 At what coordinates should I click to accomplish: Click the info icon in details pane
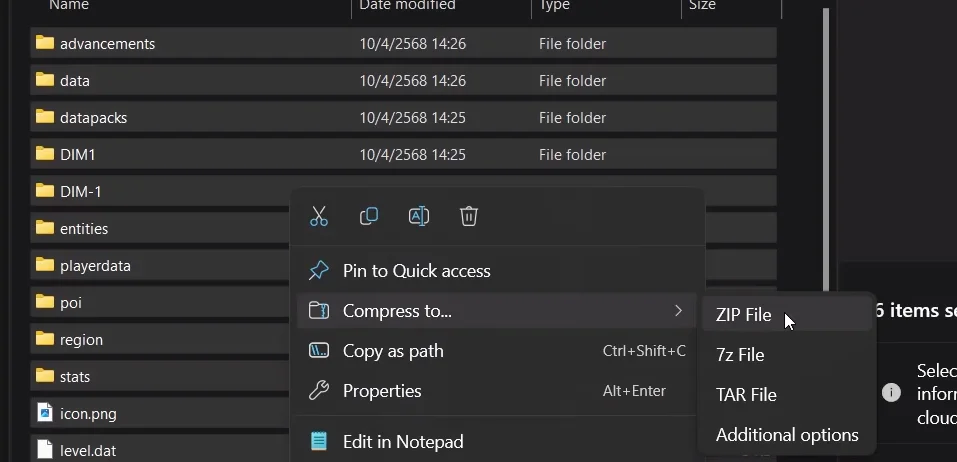coord(891,392)
